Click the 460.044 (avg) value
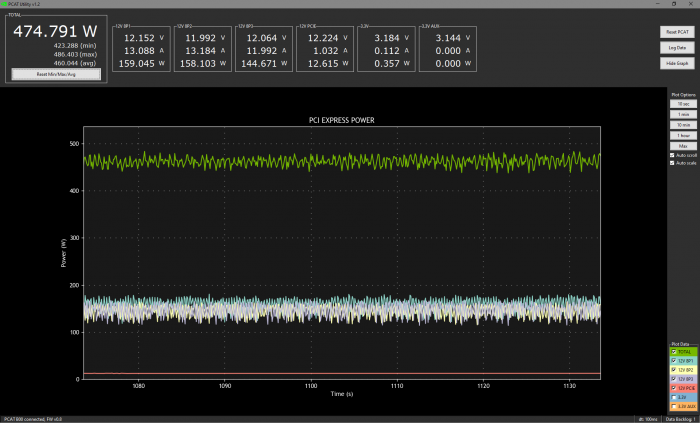This screenshot has height=423, width=700. pyautogui.click(x=75, y=63)
